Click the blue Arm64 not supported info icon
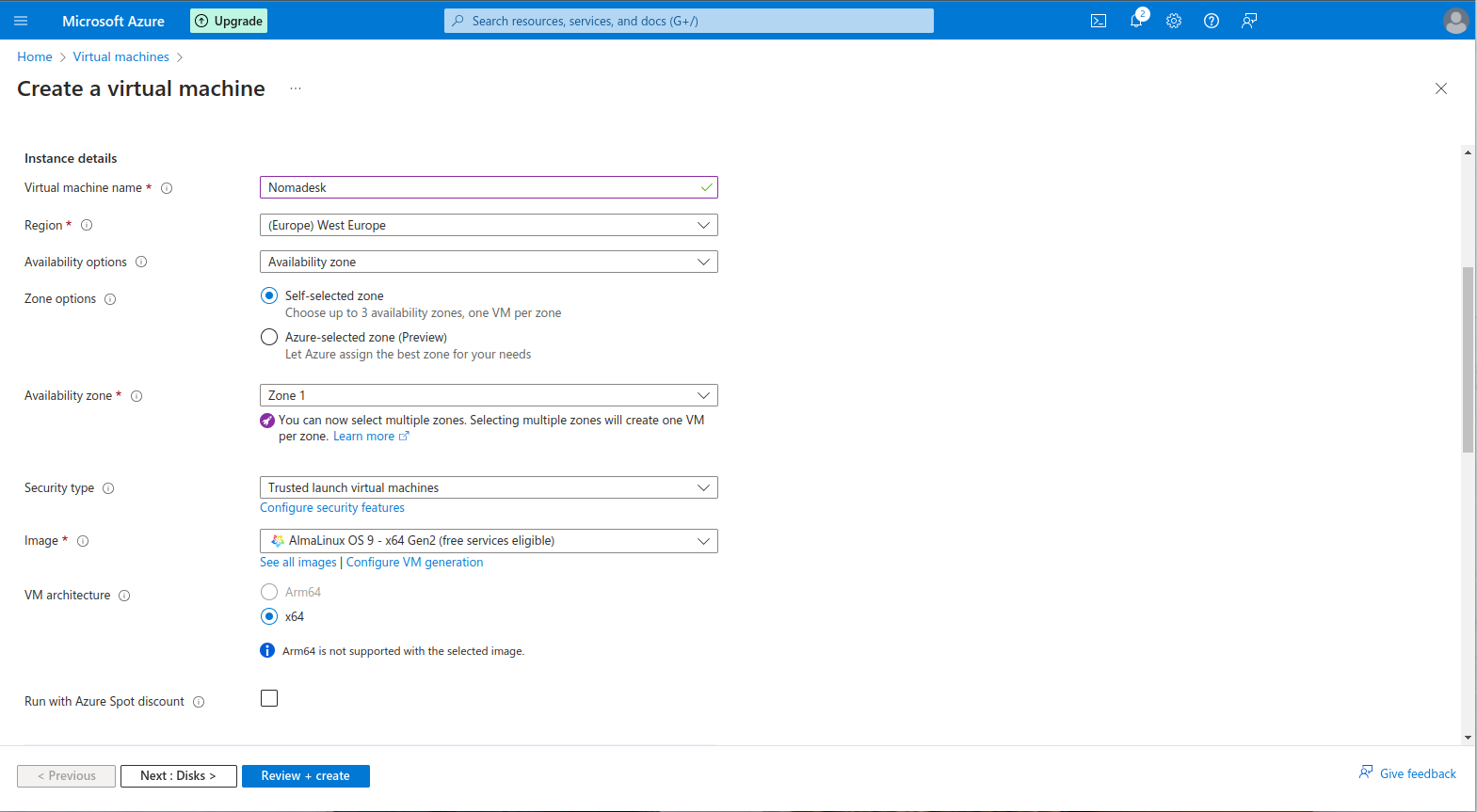The height and width of the screenshot is (812, 1477). click(x=267, y=650)
